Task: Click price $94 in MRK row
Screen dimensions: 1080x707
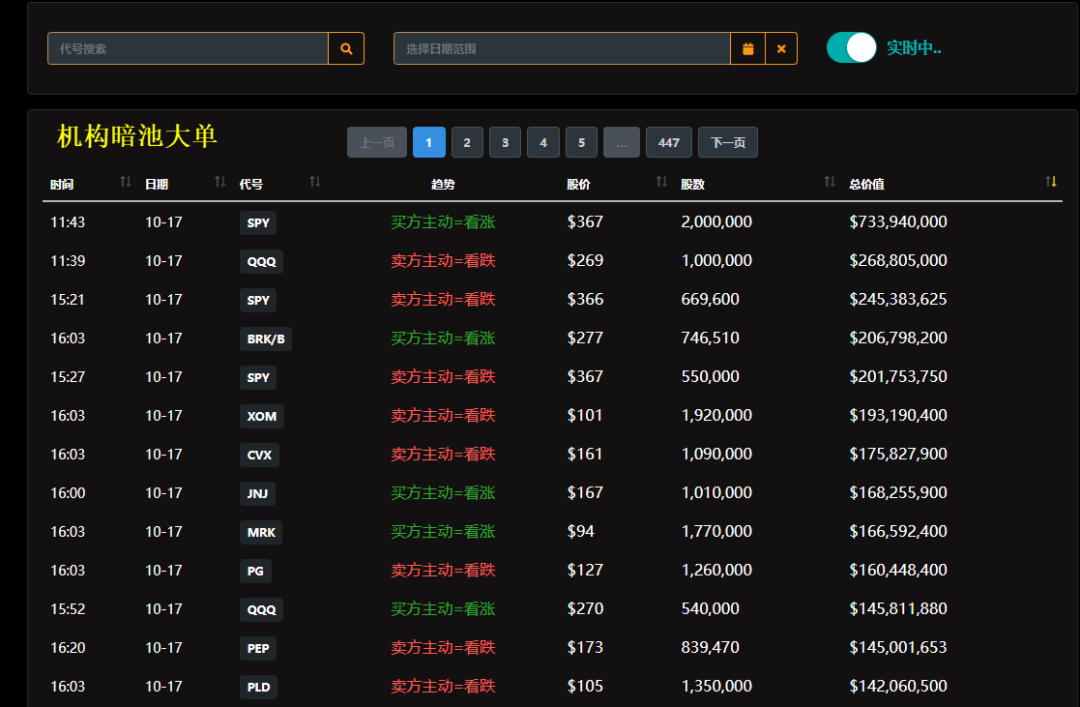Action: 581,531
